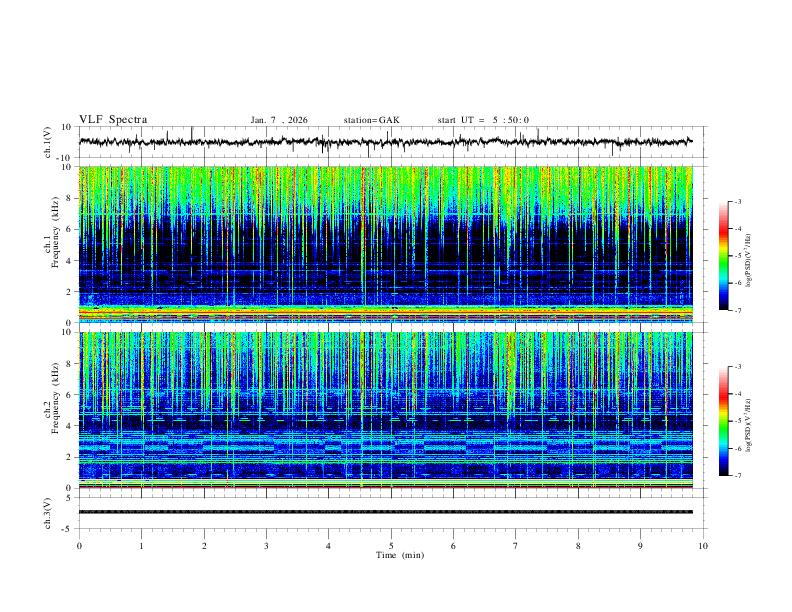Click the "2" kHz tick of ch.1 spectrogram

[x=69, y=291]
